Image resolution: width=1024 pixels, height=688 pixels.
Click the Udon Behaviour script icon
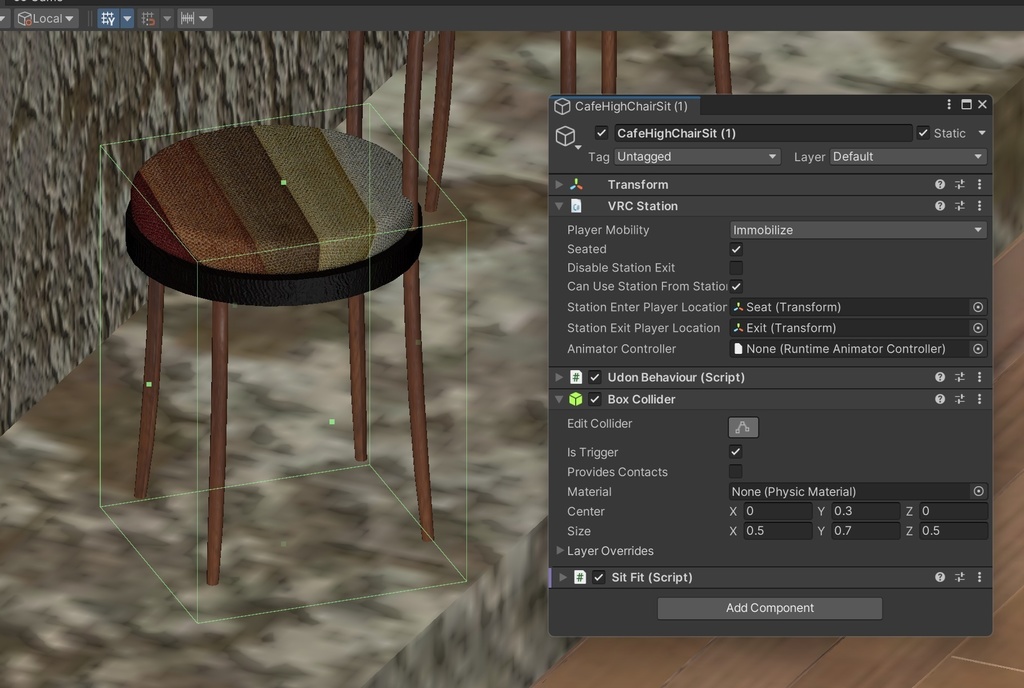pos(574,377)
